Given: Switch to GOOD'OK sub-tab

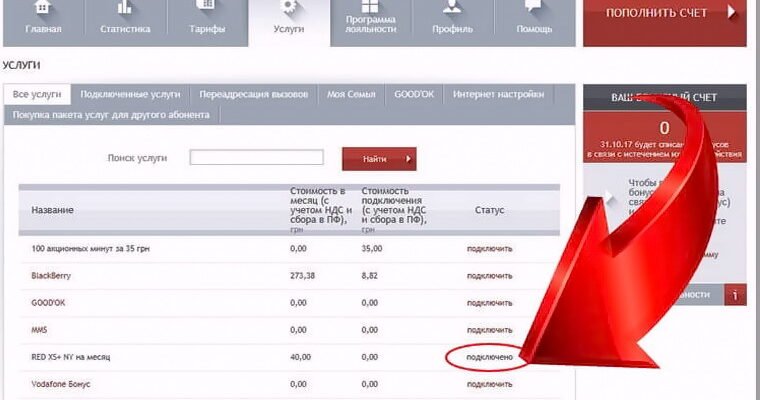Looking at the screenshot, I should pos(414,95).
